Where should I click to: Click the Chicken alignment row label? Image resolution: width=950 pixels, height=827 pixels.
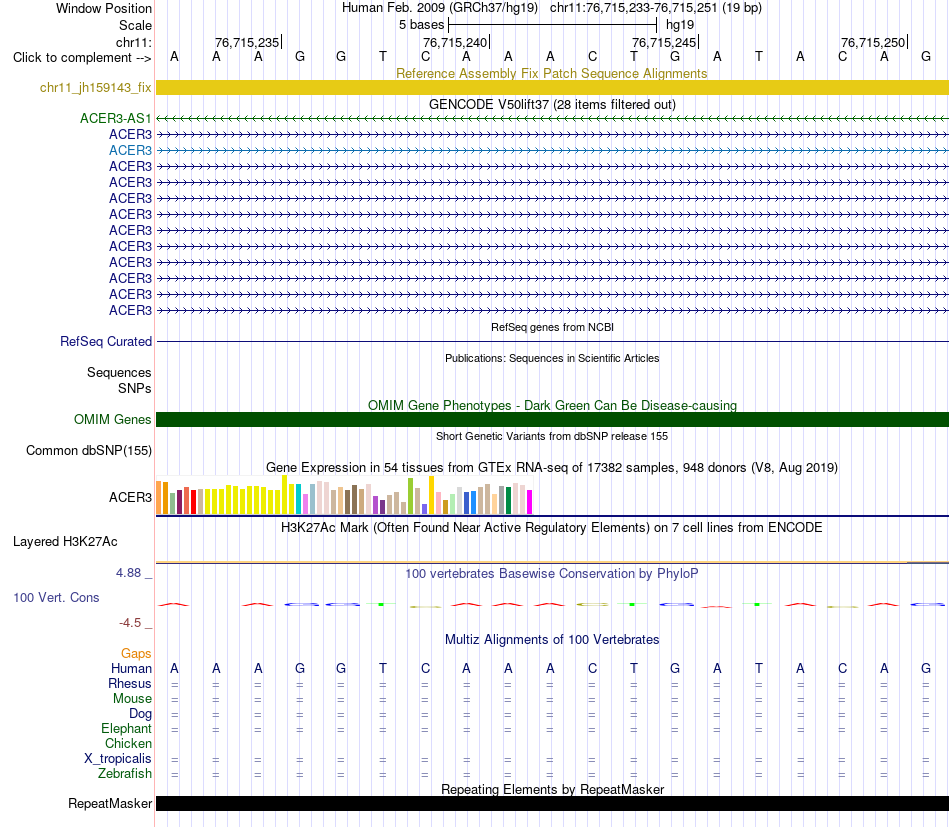[x=128, y=743]
